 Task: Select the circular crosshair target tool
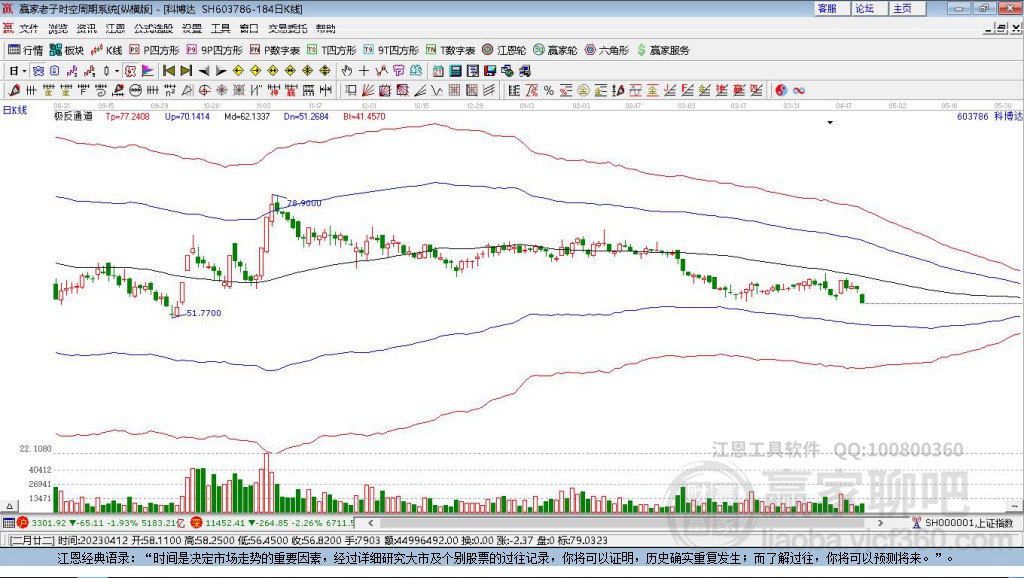(x=204, y=90)
